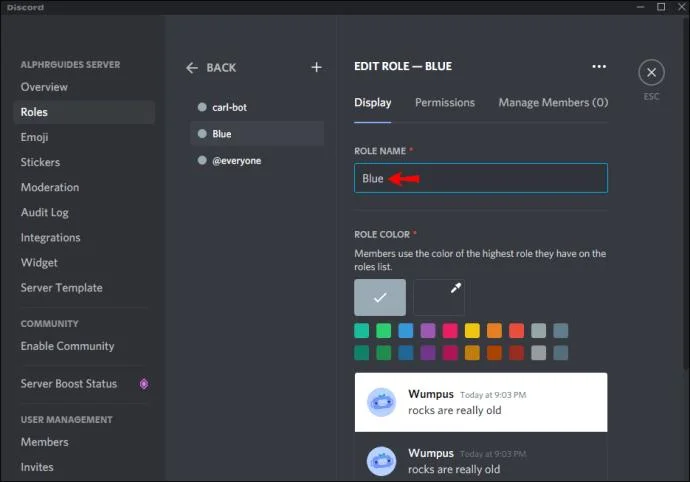Open the Stickers settings page

click(40, 162)
